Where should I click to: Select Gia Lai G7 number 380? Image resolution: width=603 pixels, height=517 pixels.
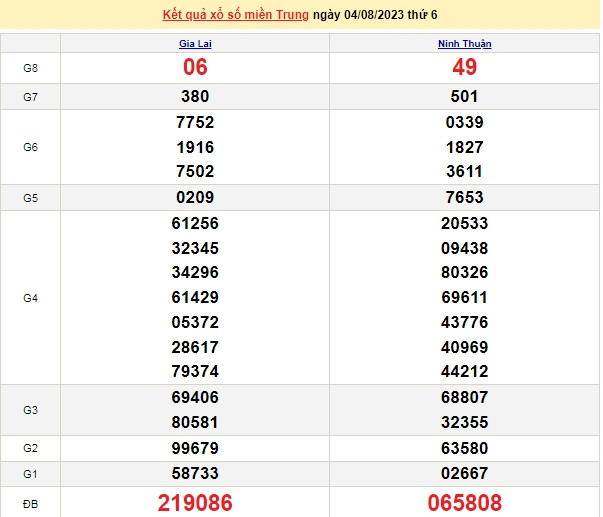point(195,97)
